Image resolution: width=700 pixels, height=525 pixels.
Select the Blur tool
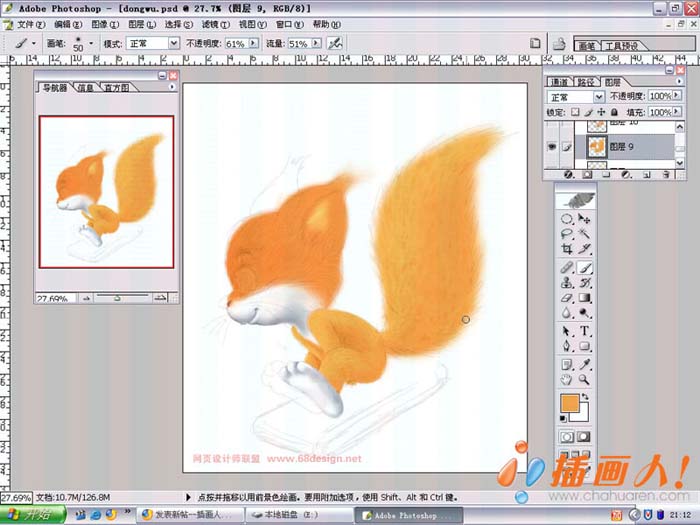point(567,313)
